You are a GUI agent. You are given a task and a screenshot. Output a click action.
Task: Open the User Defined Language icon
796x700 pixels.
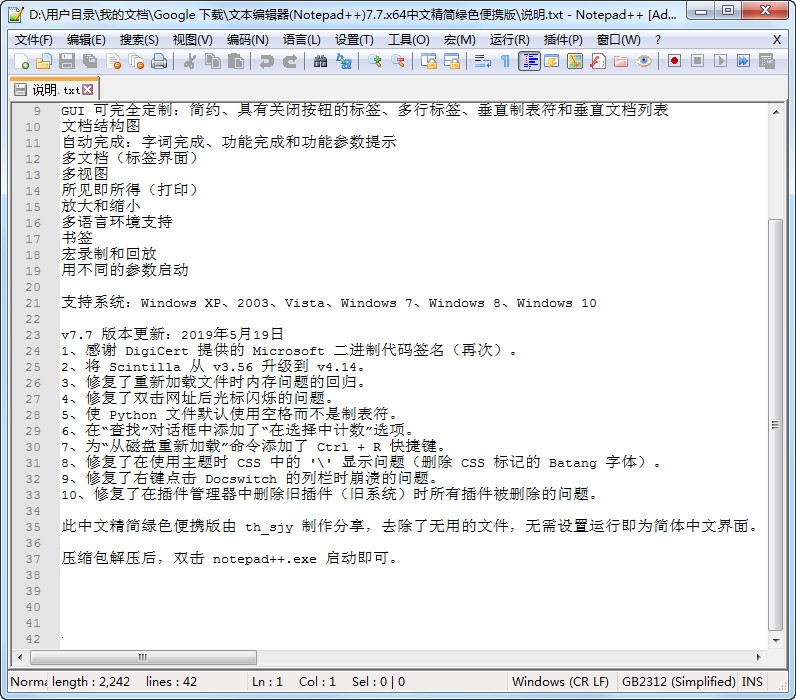tap(551, 61)
